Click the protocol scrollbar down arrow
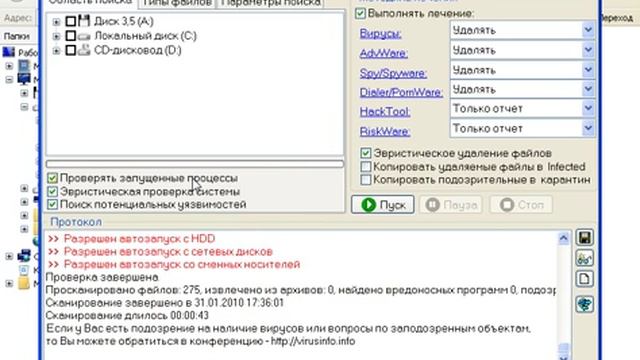The width and height of the screenshot is (640, 360). click(x=564, y=357)
